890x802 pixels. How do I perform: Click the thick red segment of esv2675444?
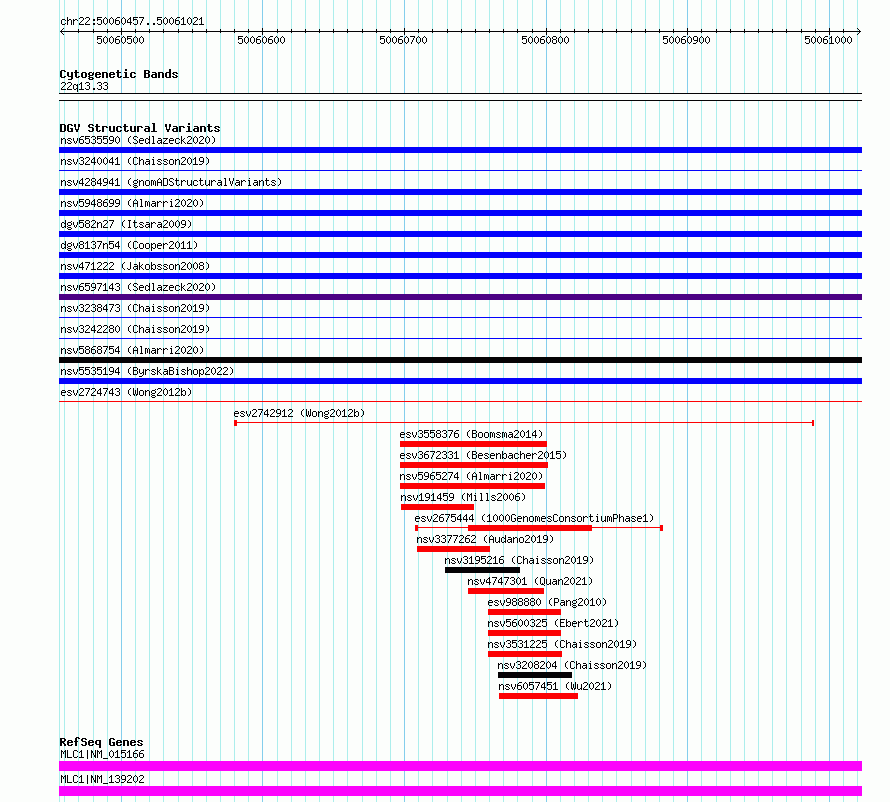[x=530, y=528]
